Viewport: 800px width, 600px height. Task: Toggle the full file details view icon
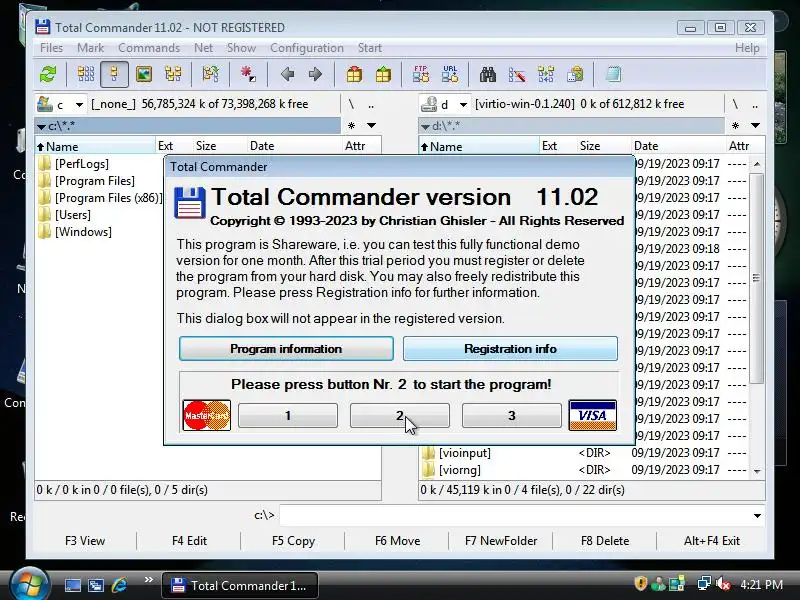[x=114, y=74]
